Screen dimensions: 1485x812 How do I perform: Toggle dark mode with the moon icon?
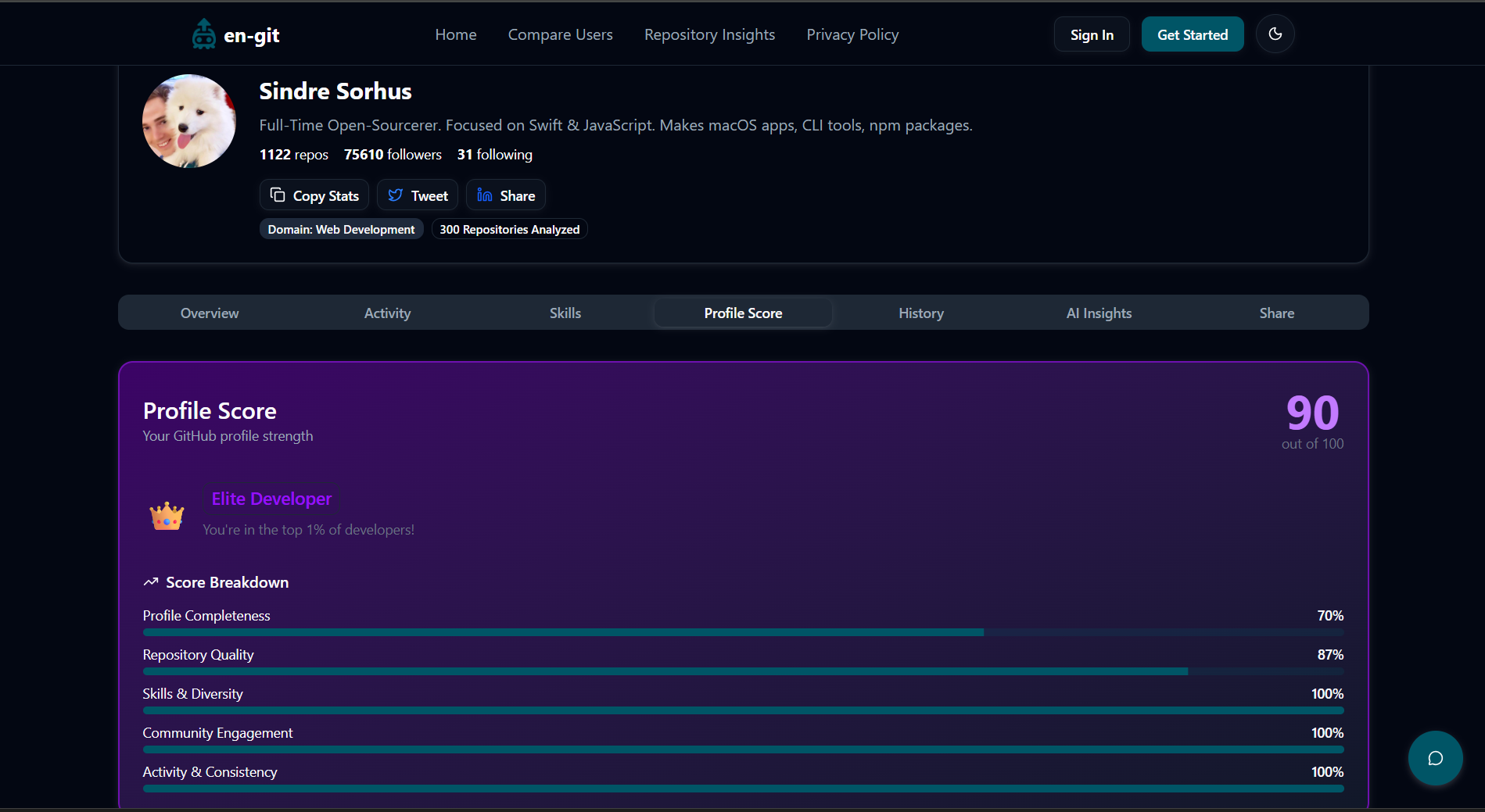[x=1275, y=34]
